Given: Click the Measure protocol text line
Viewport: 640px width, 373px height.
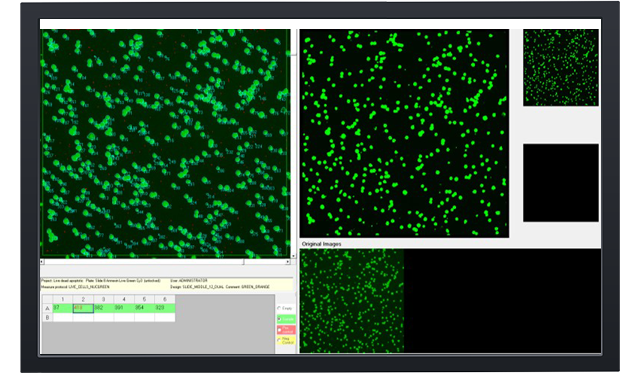Looking at the screenshot, I should 75,287.
